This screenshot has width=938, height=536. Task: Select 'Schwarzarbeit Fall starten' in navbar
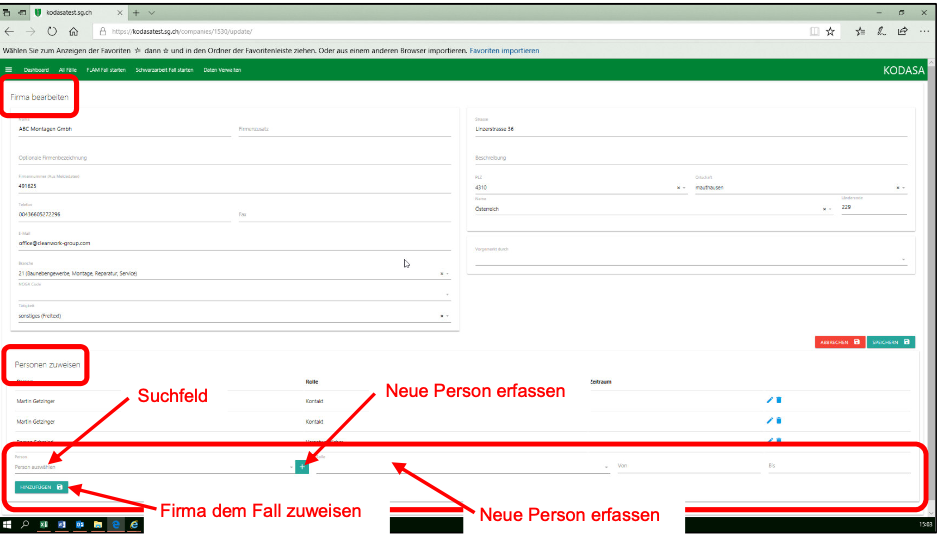point(163,70)
